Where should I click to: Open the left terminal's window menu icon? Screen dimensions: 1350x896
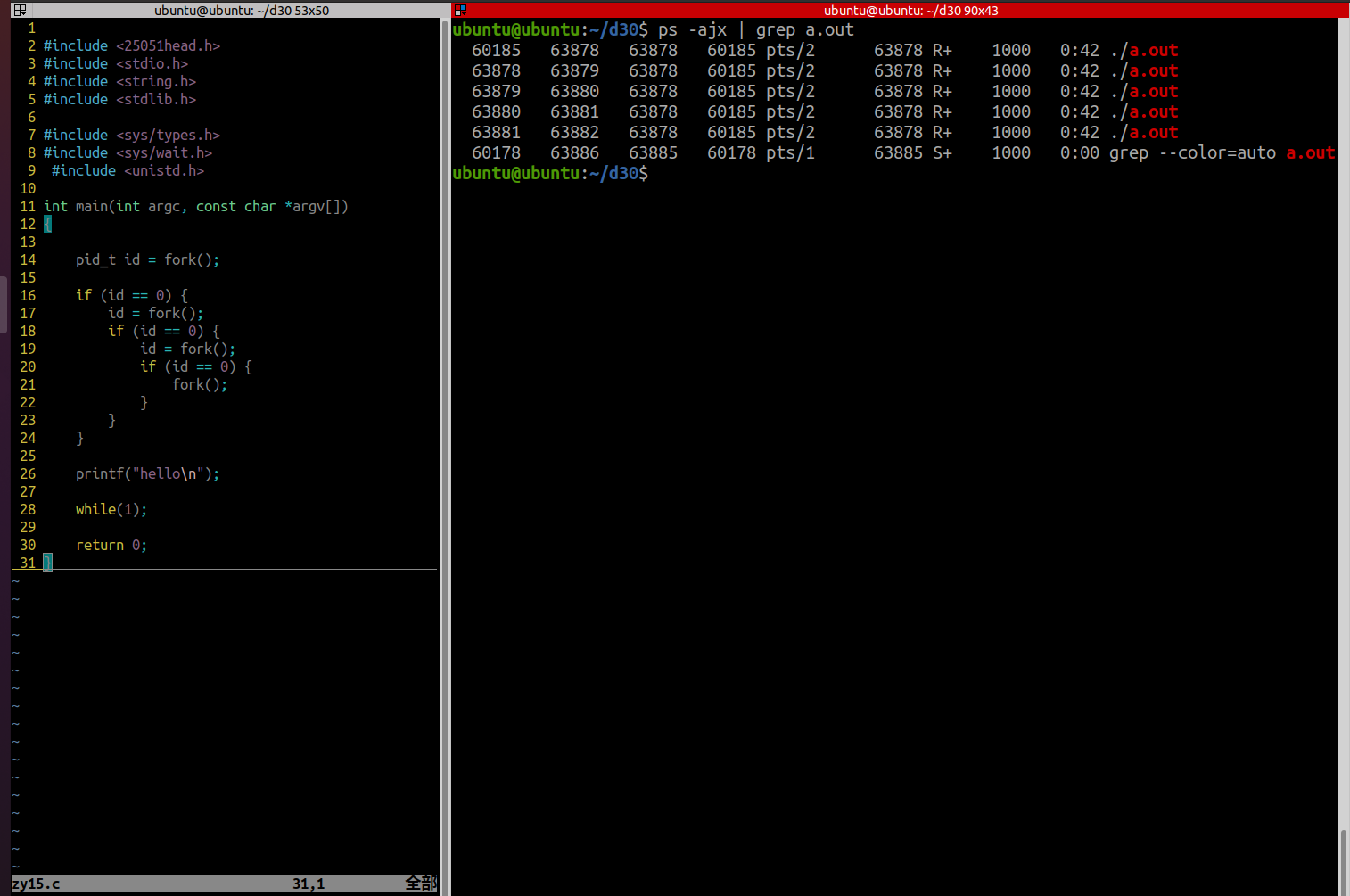point(18,10)
